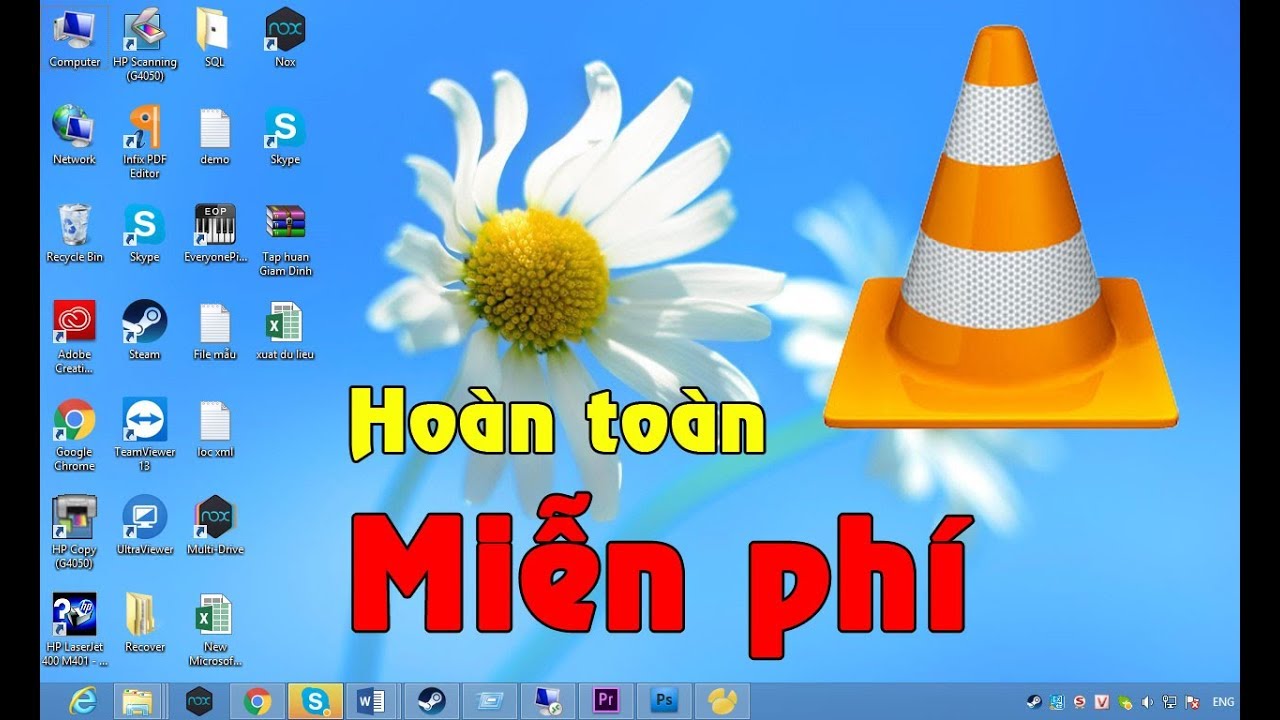Open the volume speaker tray icon
This screenshot has width=1280, height=720.
[x=1147, y=702]
